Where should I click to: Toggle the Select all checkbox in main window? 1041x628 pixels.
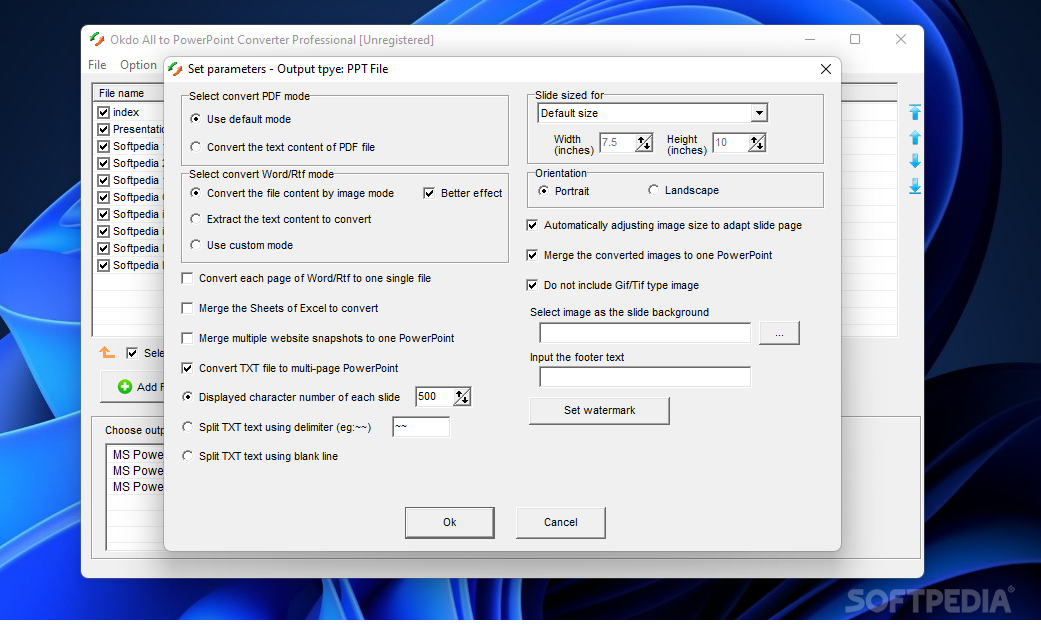click(x=131, y=353)
